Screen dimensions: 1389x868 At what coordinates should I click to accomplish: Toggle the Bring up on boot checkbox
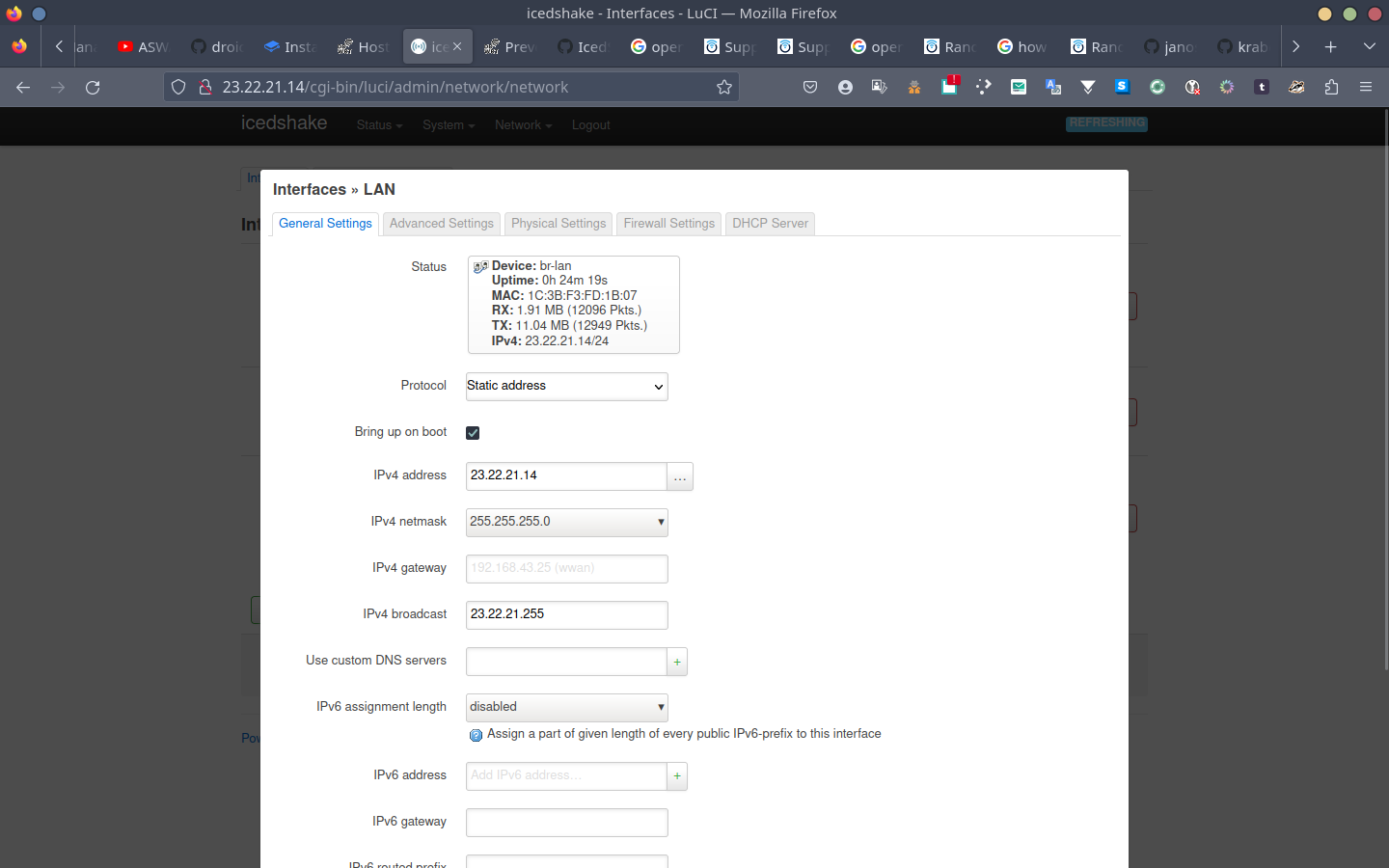pyautogui.click(x=473, y=432)
